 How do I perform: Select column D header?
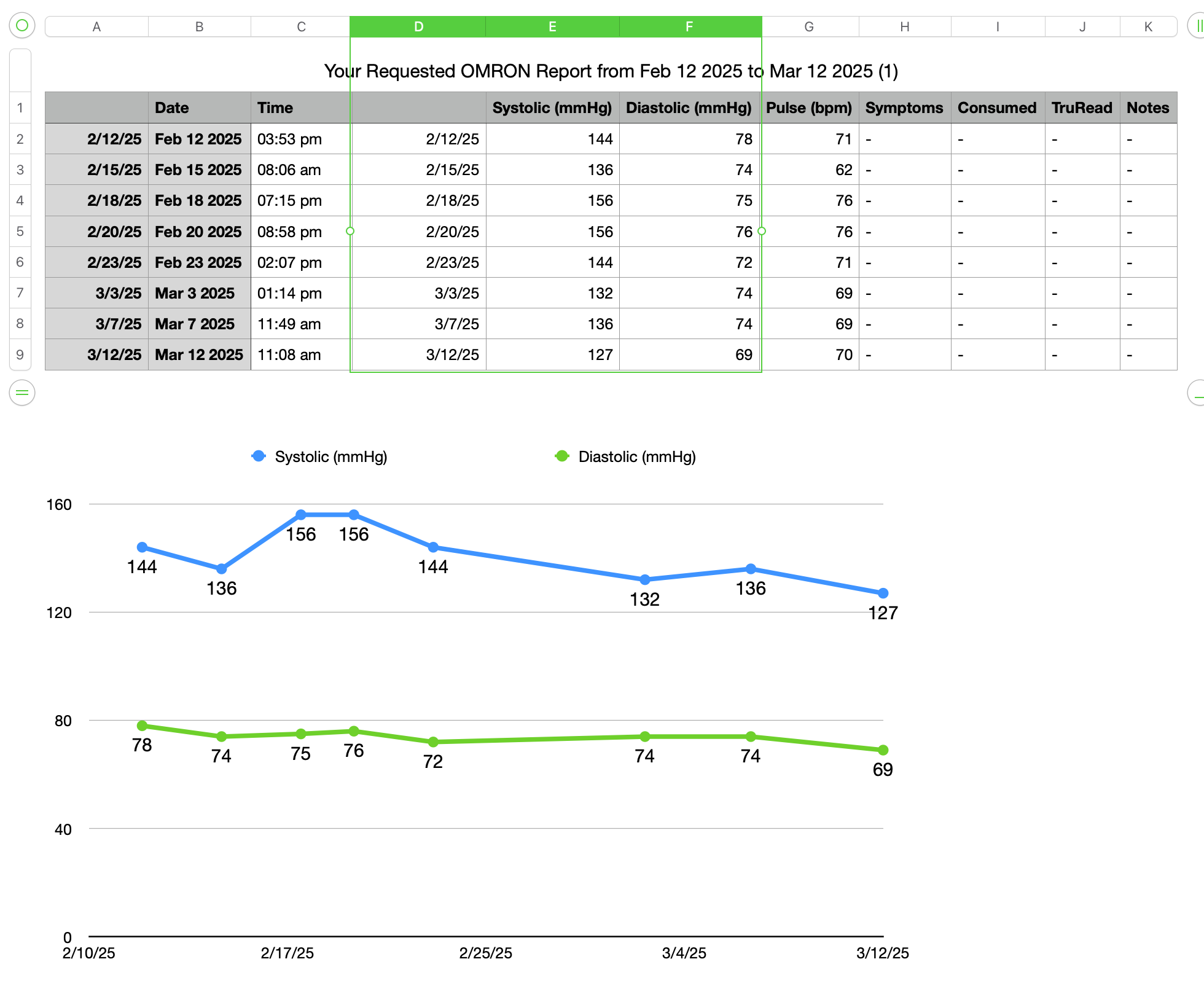418,26
